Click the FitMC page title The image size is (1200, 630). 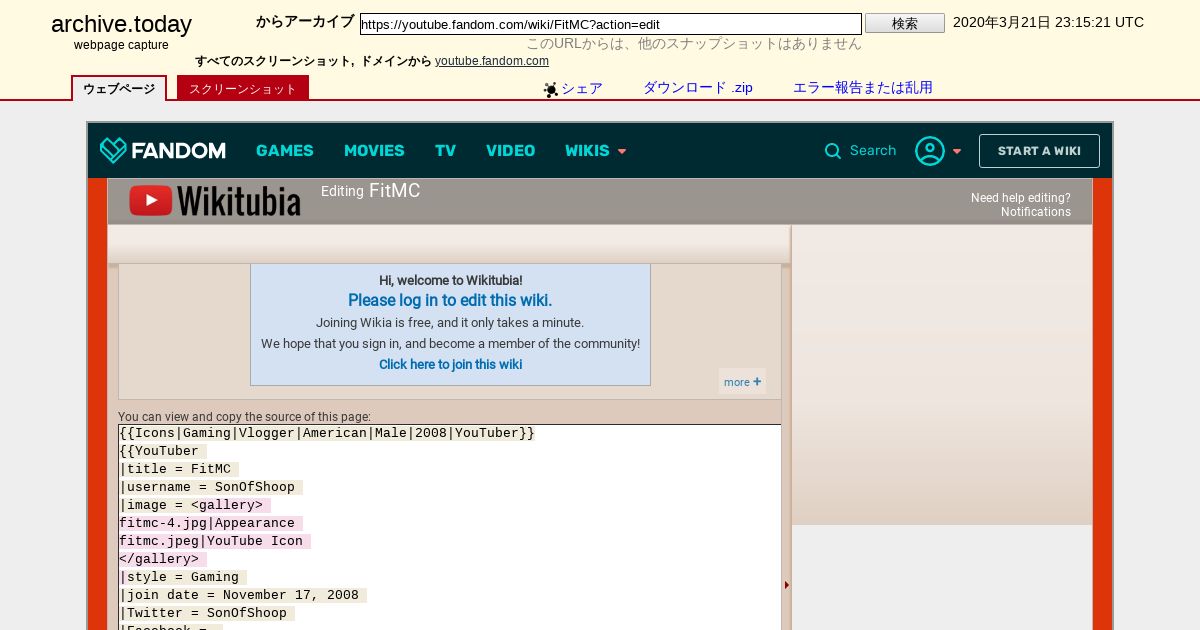pos(395,190)
